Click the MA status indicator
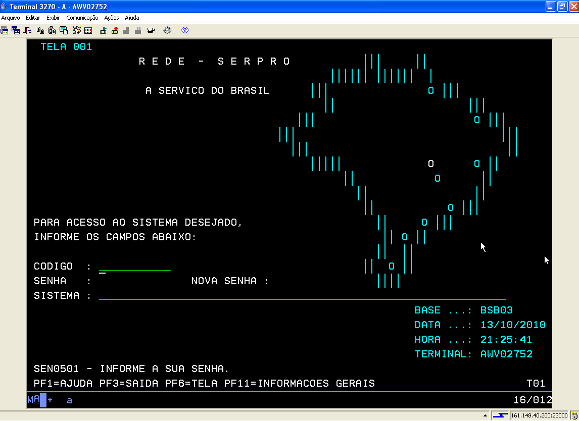 [34, 400]
